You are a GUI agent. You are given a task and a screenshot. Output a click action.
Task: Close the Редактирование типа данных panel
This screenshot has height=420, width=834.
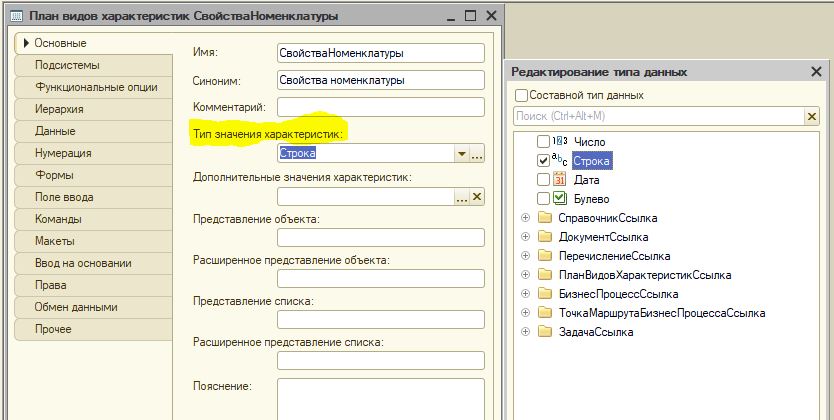point(815,72)
